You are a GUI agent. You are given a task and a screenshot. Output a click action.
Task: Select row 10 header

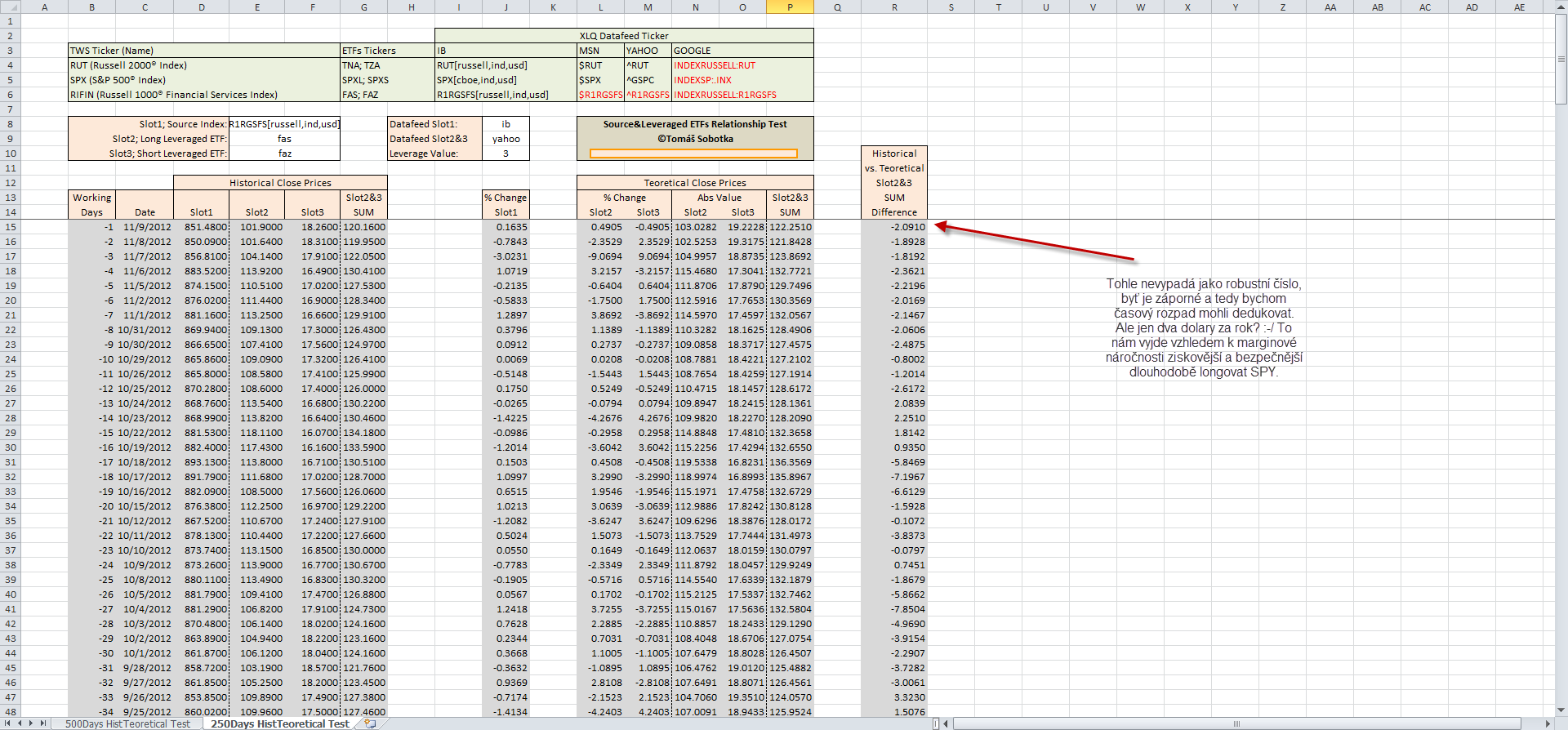coord(10,154)
